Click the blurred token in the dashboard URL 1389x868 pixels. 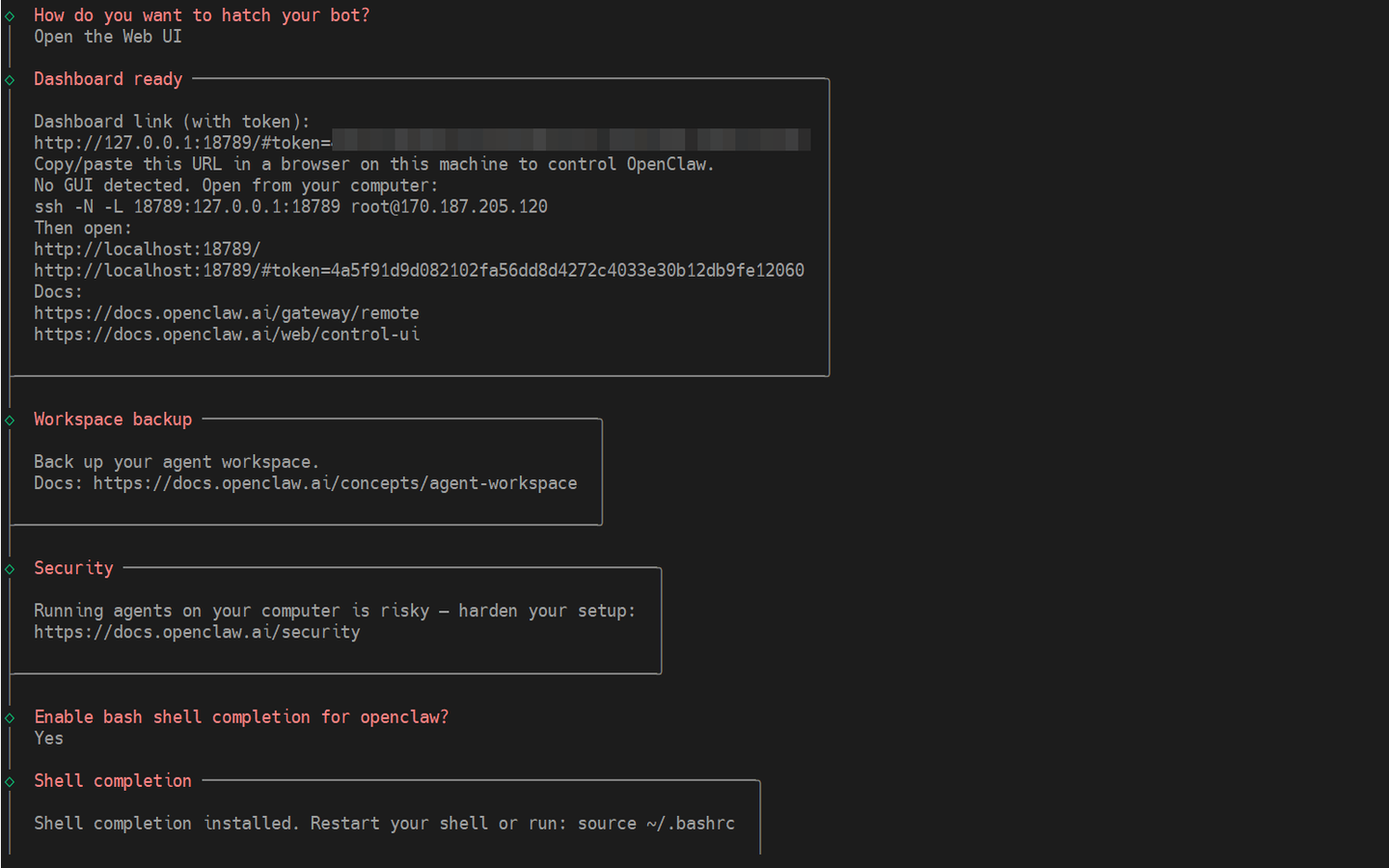571,141
